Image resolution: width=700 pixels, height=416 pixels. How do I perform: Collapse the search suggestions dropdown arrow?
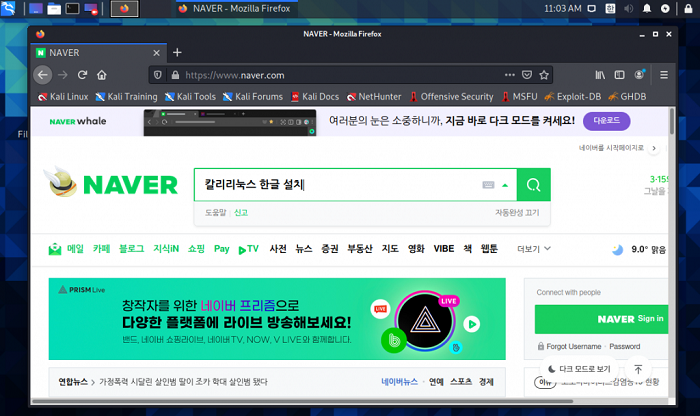pyautogui.click(x=506, y=185)
